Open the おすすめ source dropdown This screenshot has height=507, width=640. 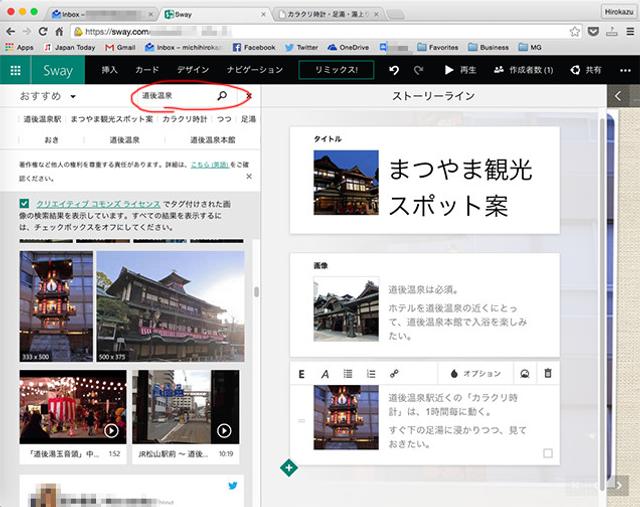click(46, 95)
